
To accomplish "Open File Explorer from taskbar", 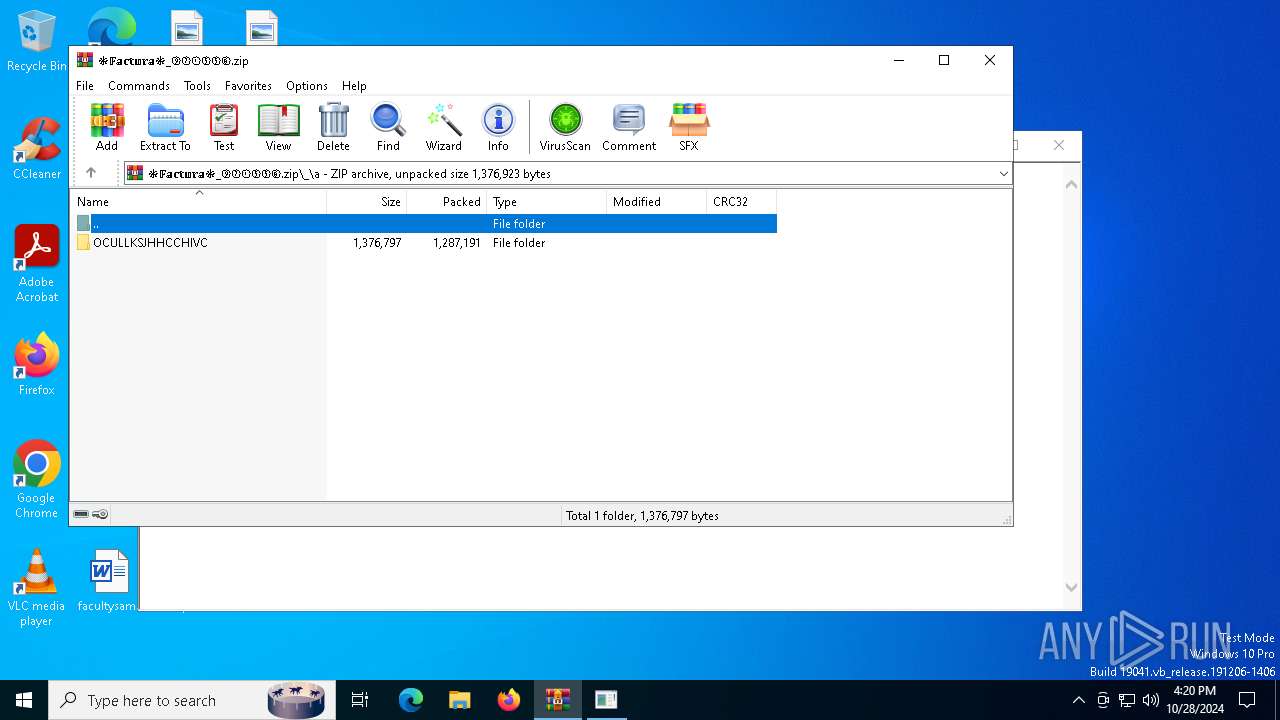I will (460, 700).
